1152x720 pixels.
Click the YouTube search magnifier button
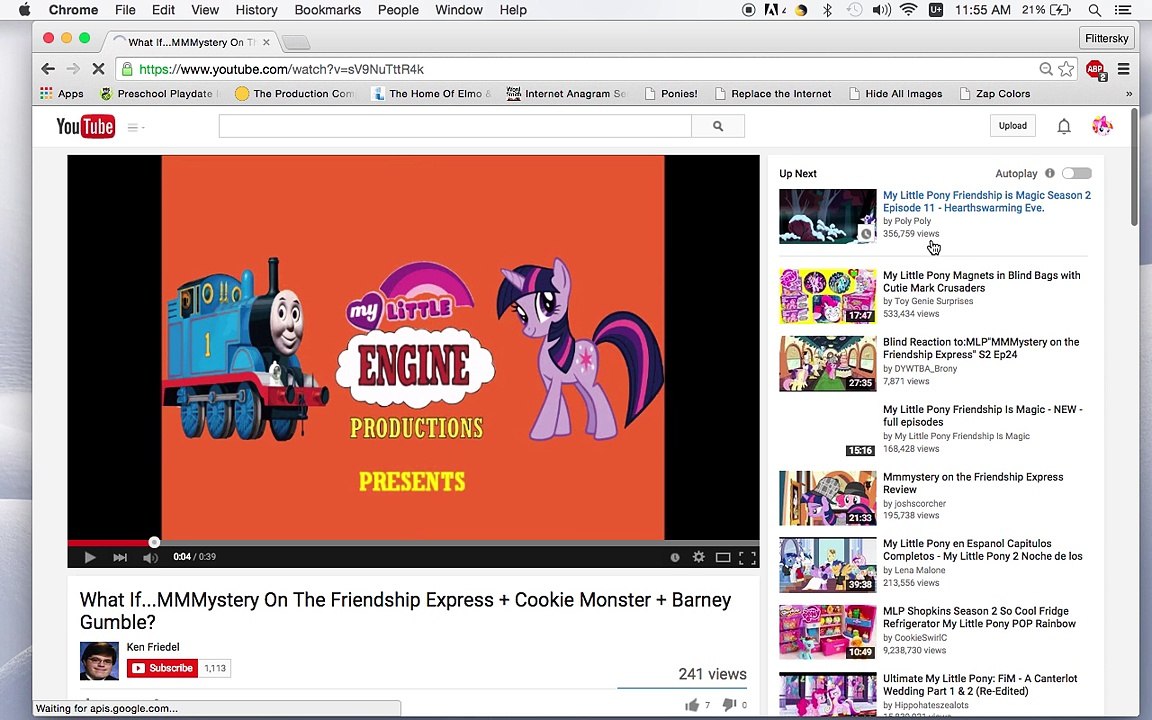[718, 126]
